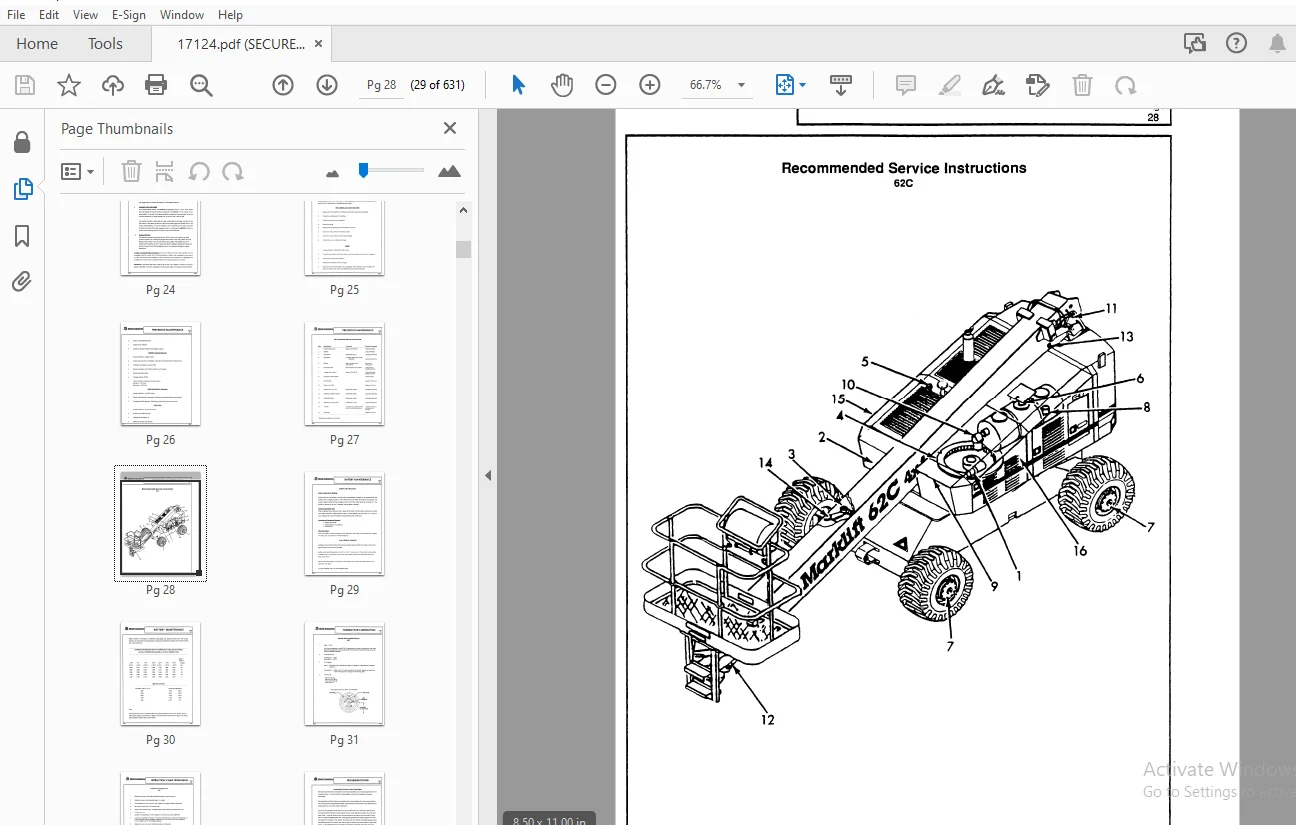Open the Page Thumbnails sidebar icon
1296x825 pixels.
point(22,188)
